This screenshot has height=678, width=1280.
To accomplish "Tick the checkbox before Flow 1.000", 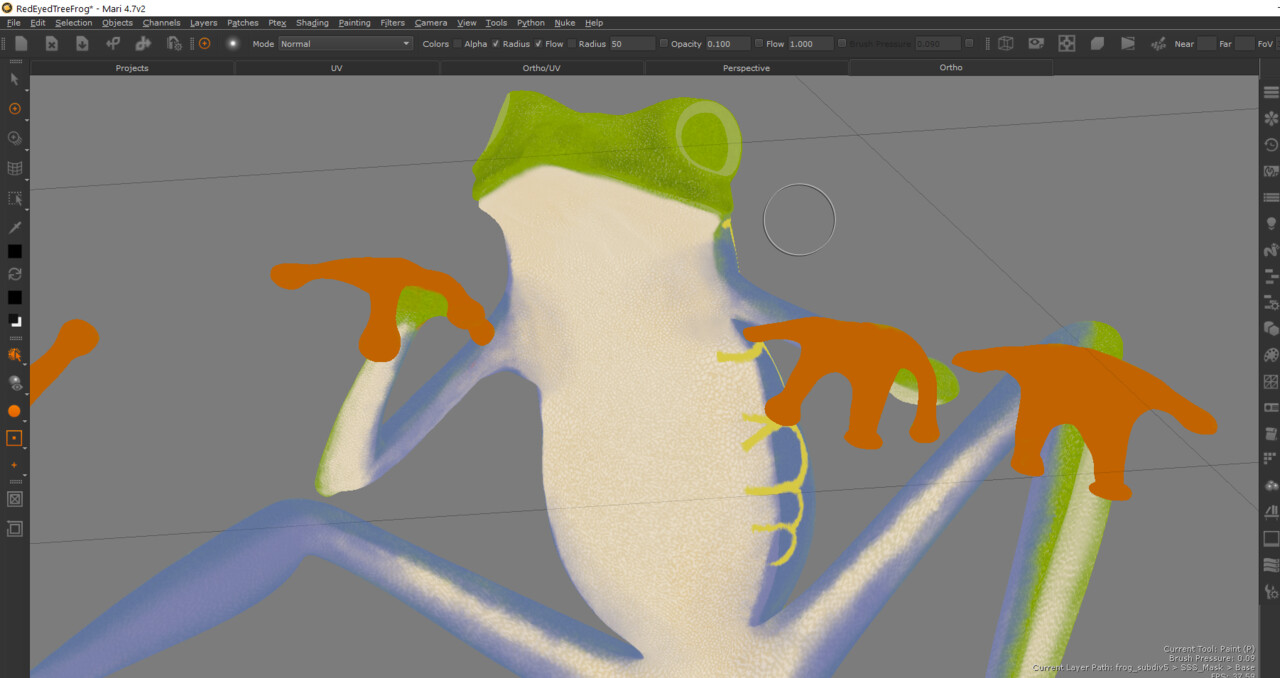I will pyautogui.click(x=759, y=44).
